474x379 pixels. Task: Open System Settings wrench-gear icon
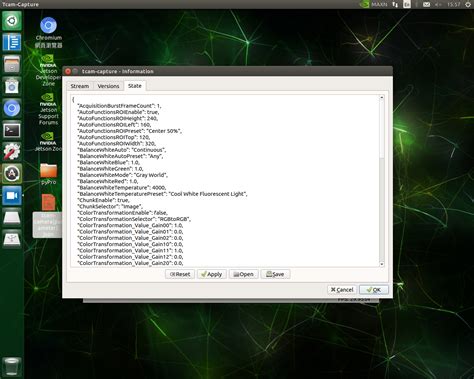pyautogui.click(x=12, y=152)
